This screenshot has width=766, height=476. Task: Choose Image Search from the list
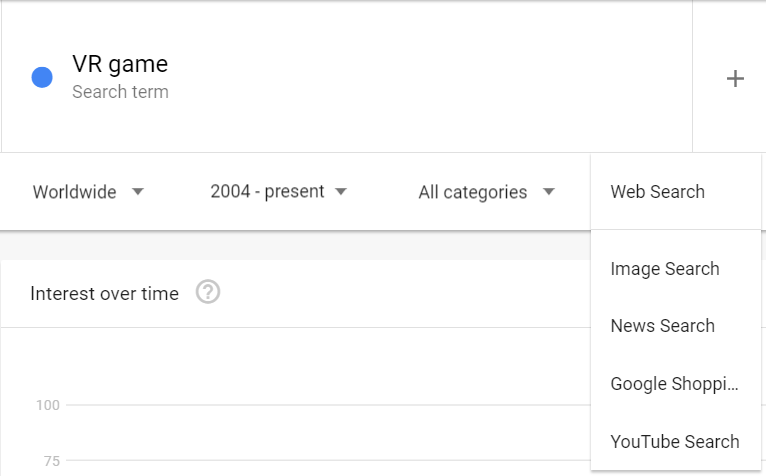pos(665,269)
